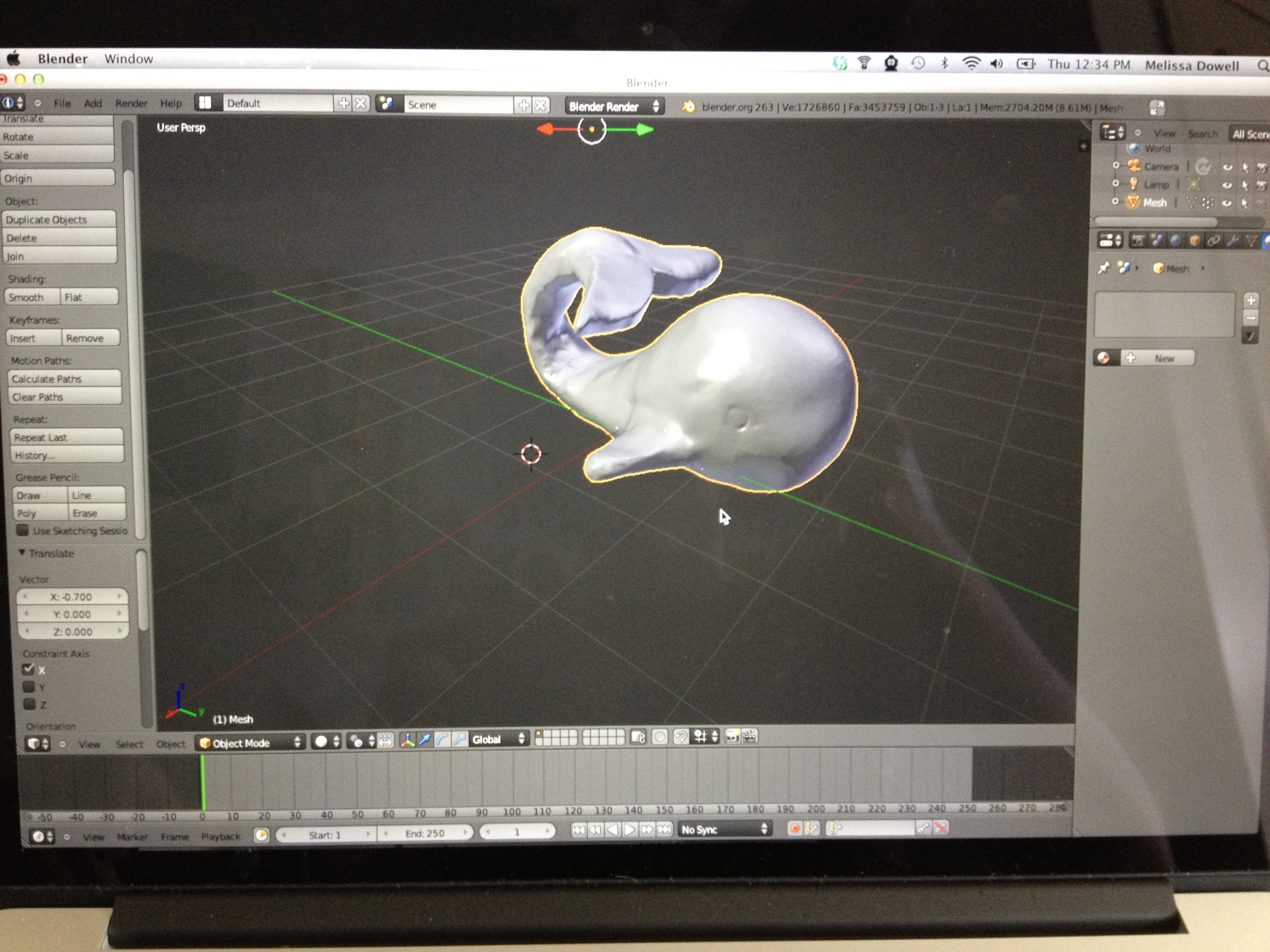This screenshot has height=952, width=1270.
Task: Uncheck the X constraint axis checkbox
Action: tap(28, 669)
